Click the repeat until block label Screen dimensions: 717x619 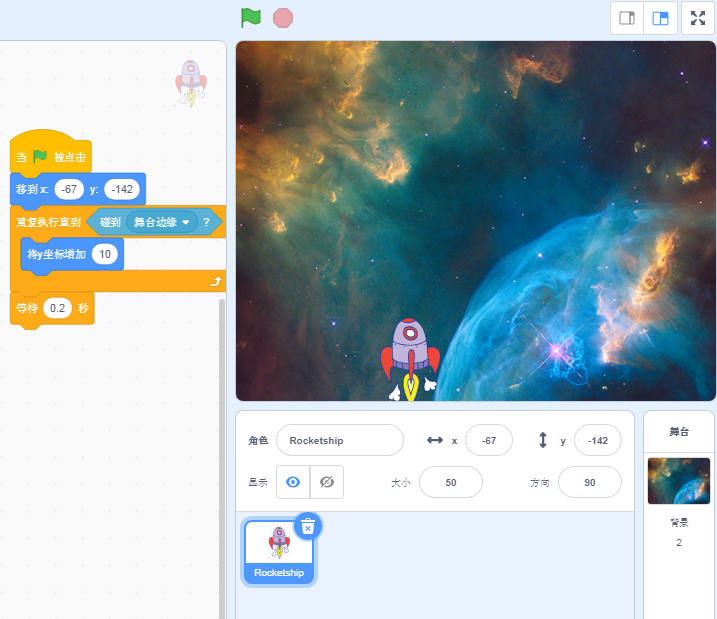click(48, 222)
